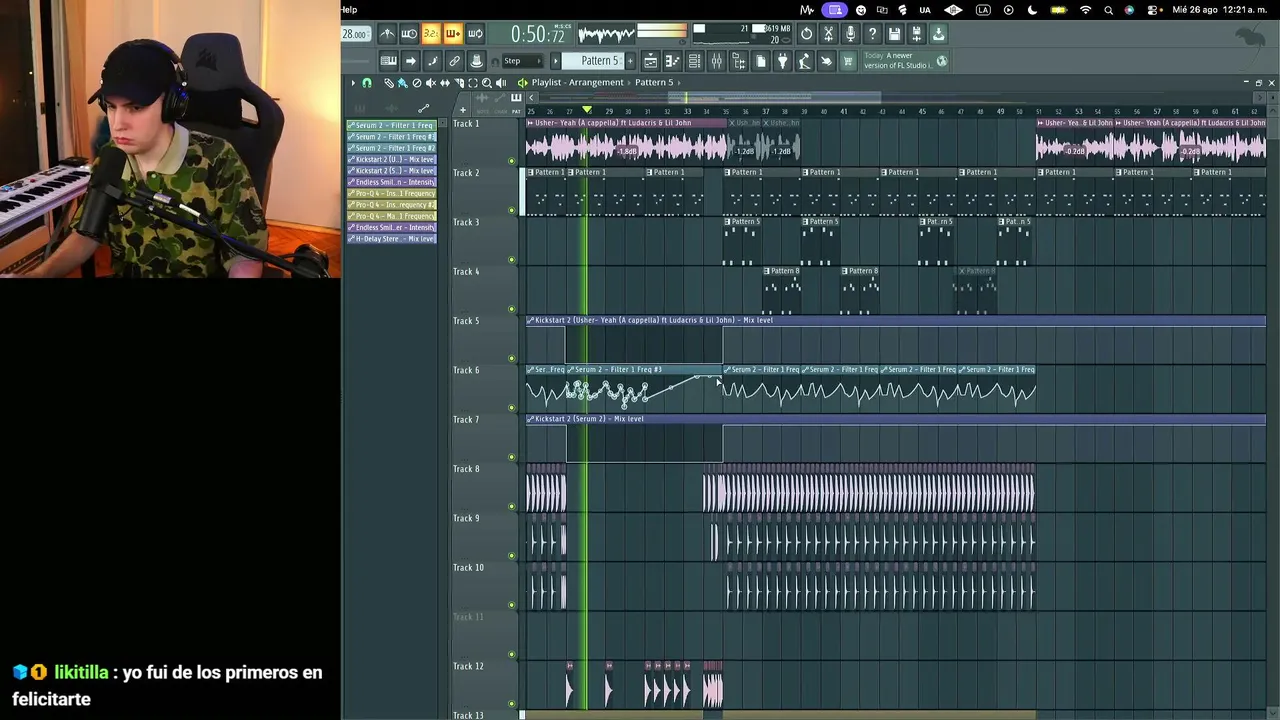Open the Piano roll from the toolbar
Screen dimensions: 1280x720
coord(672,61)
